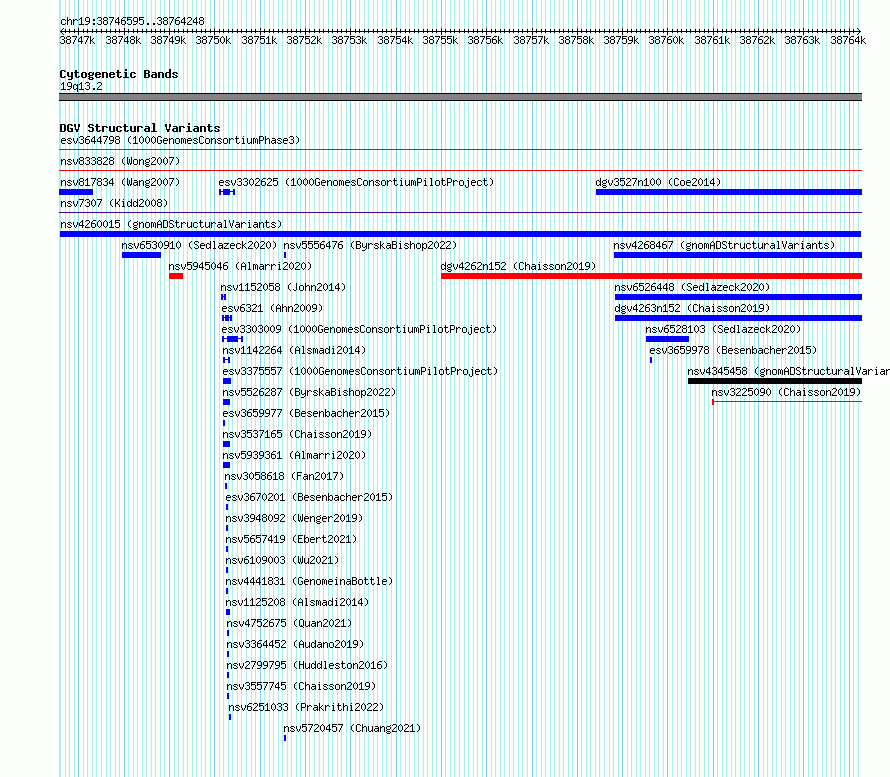Click nsv1142264 (Alsmadi2014) label
Viewport: 890px width, 777px height.
click(x=294, y=350)
